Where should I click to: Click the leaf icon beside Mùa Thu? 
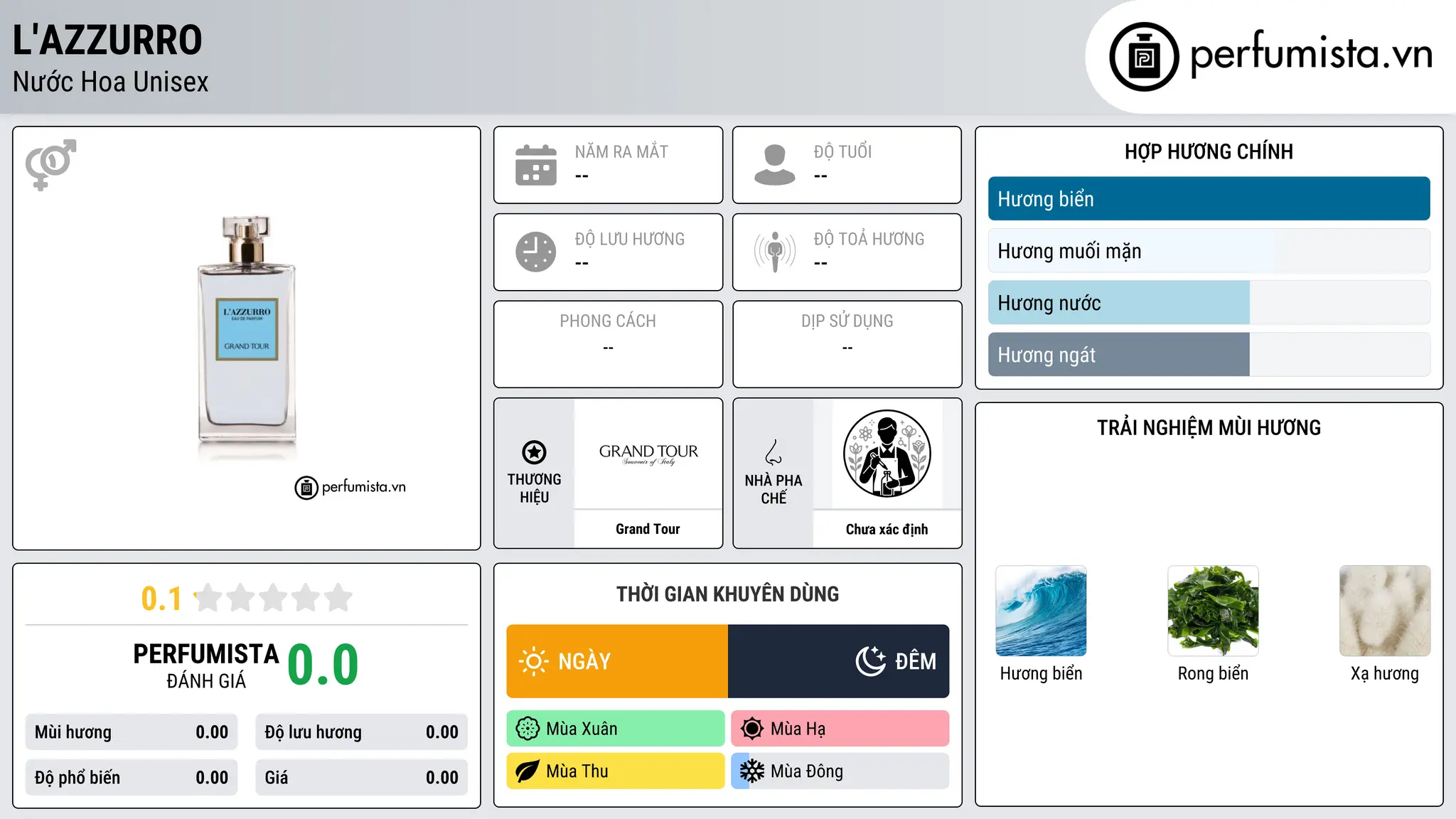(528, 771)
